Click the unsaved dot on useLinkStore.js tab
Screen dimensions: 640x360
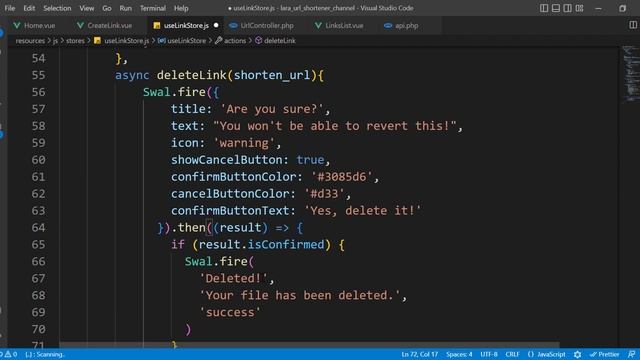tap(216, 25)
